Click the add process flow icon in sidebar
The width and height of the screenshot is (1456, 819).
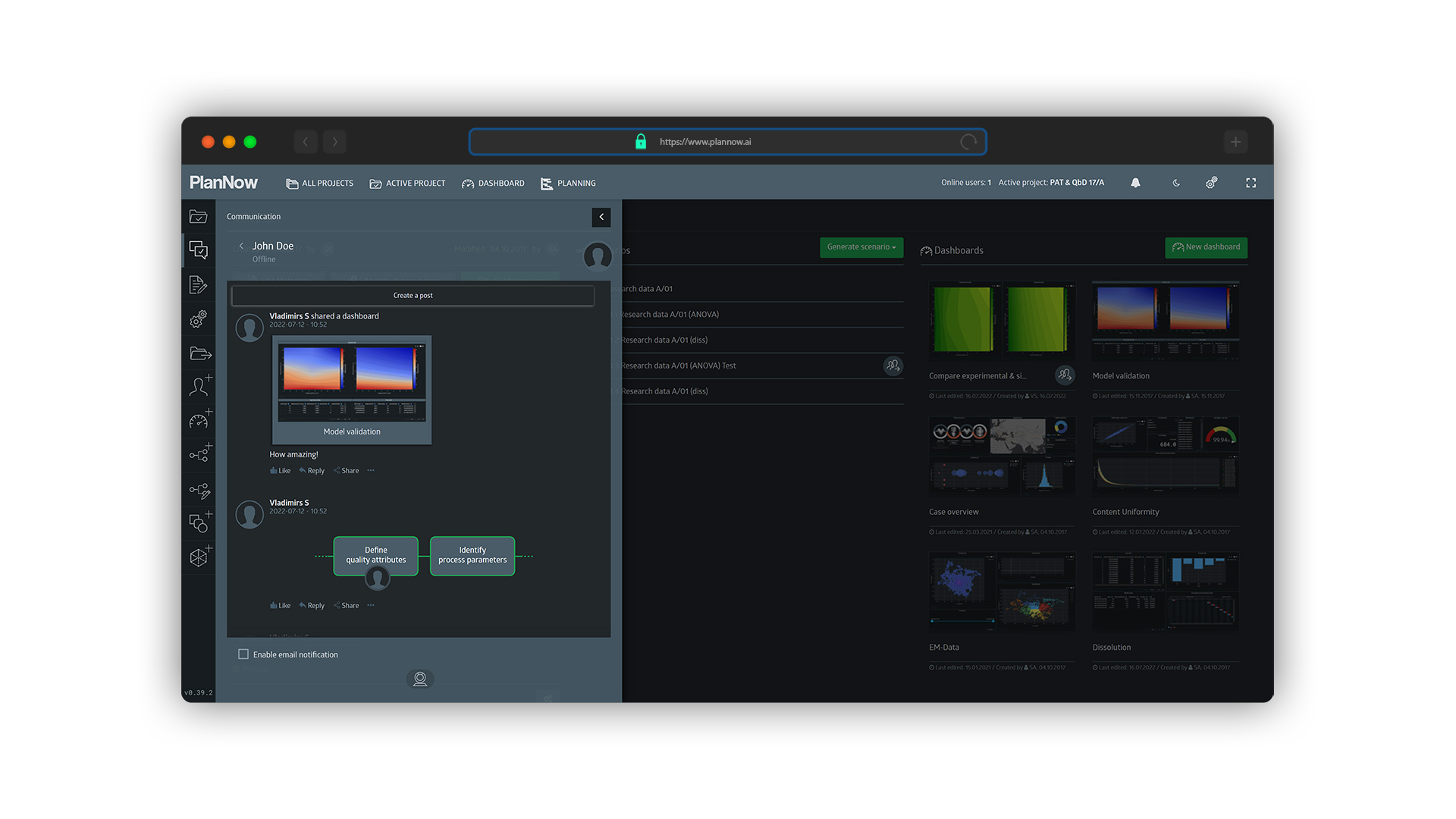pyautogui.click(x=200, y=453)
